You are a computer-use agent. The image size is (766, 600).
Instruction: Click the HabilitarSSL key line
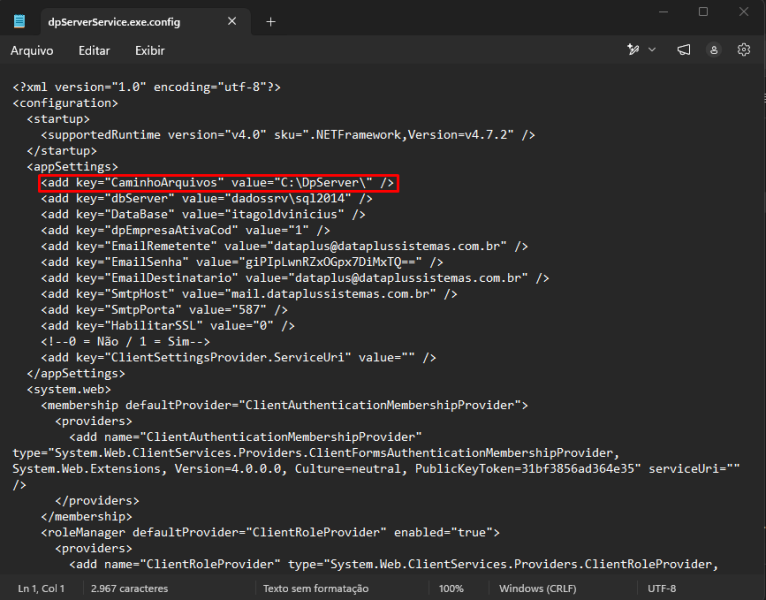point(168,325)
